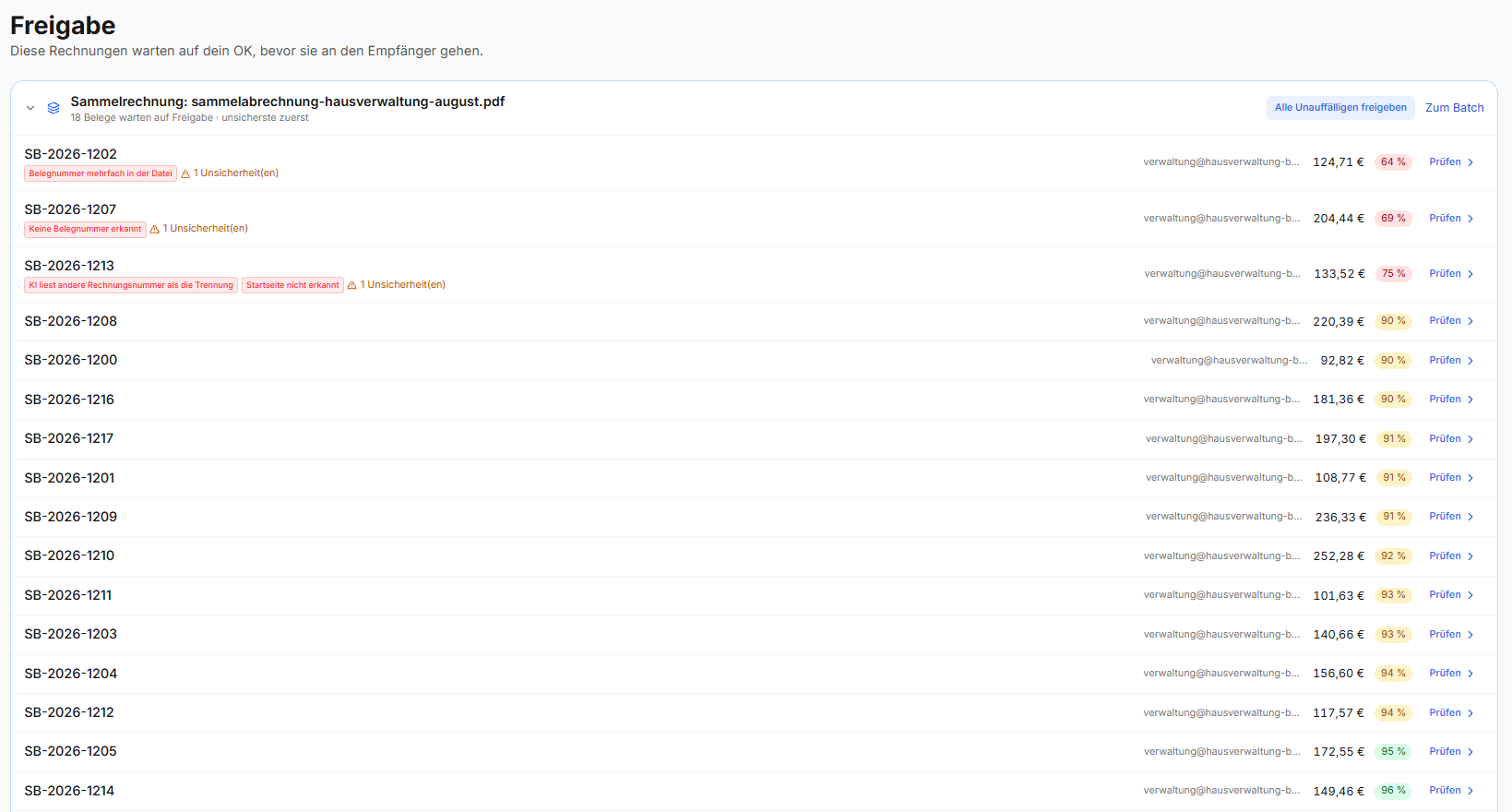
Task: Click the 94 % badge for SB-2026-1204
Action: [x=1393, y=674]
